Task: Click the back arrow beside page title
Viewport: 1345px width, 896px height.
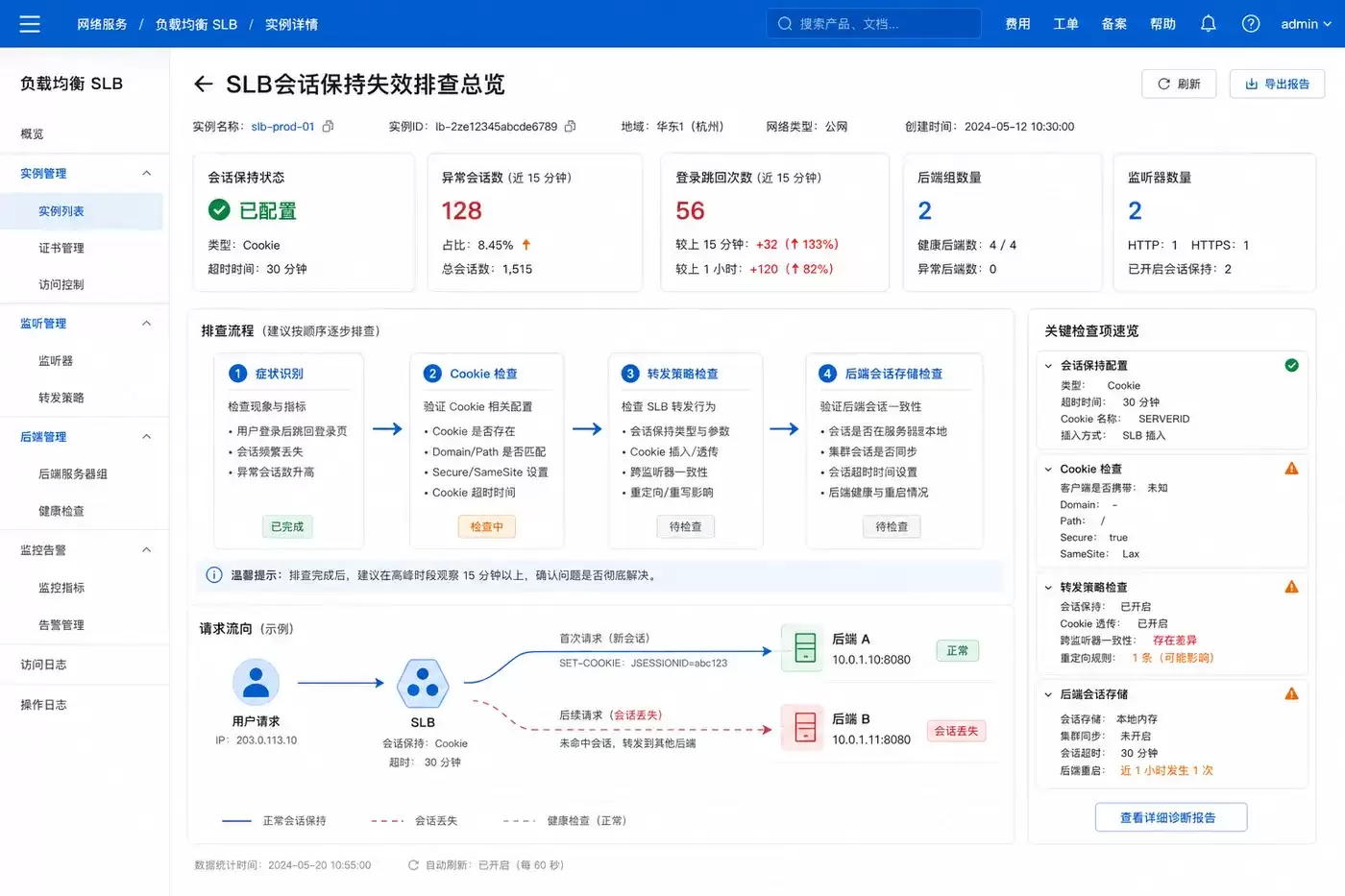Action: (x=203, y=85)
